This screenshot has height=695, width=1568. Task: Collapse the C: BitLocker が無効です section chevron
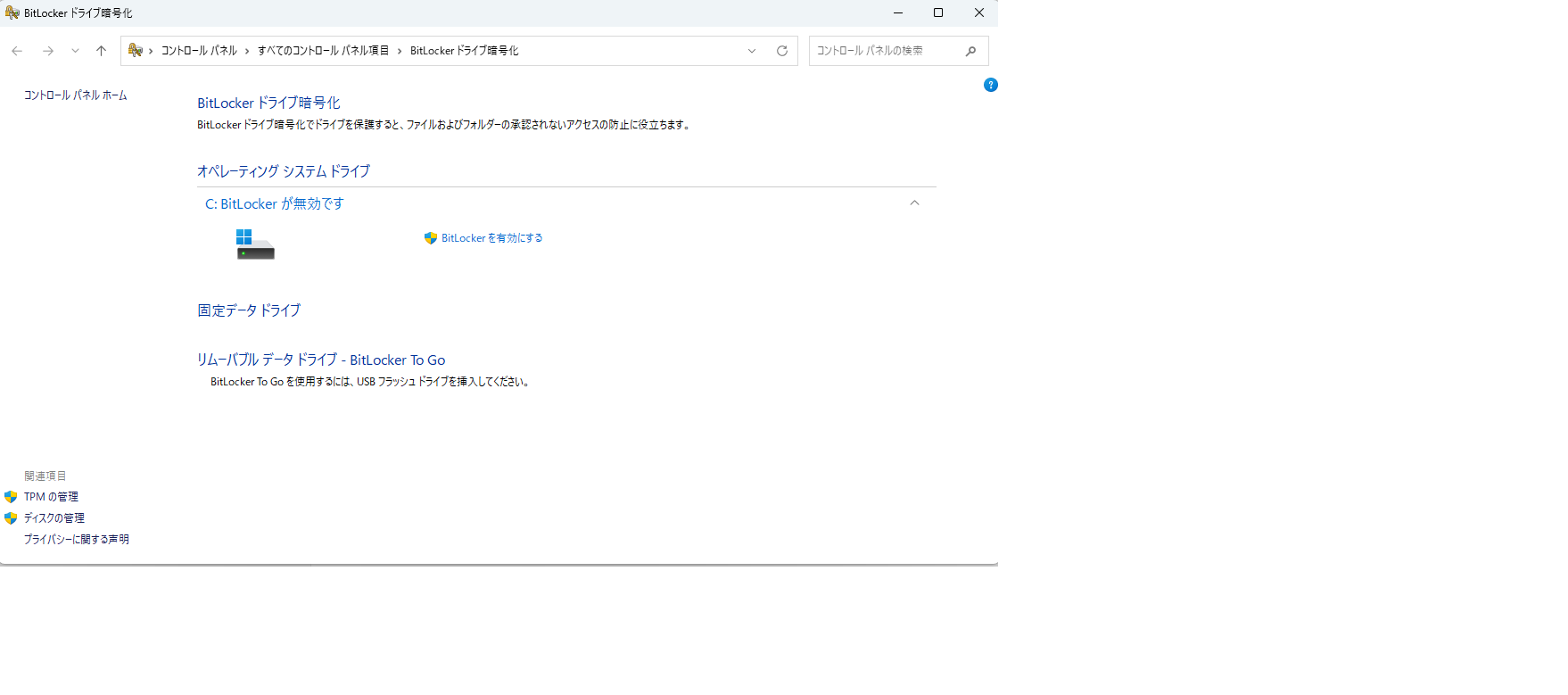(914, 203)
